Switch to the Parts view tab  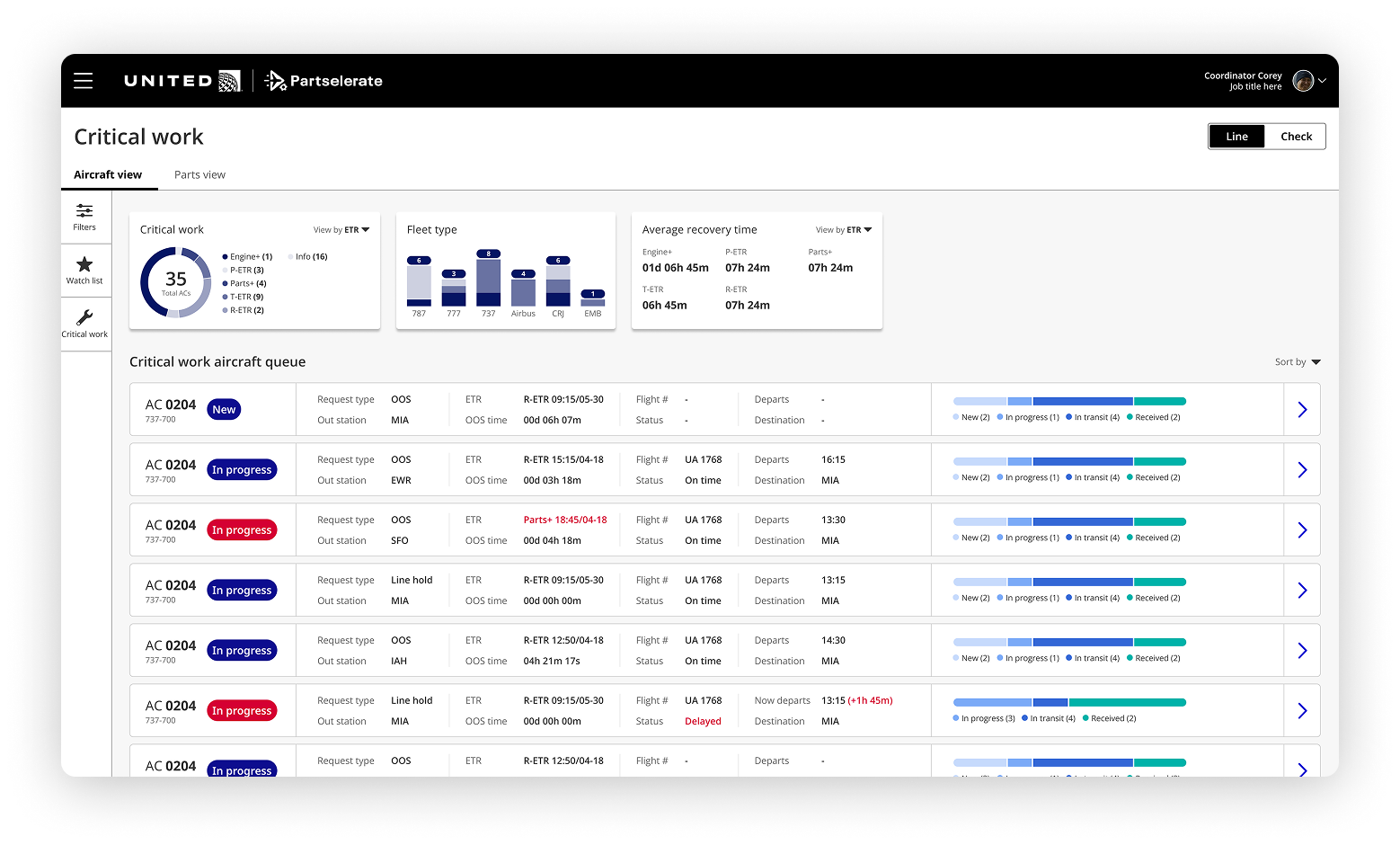point(199,174)
